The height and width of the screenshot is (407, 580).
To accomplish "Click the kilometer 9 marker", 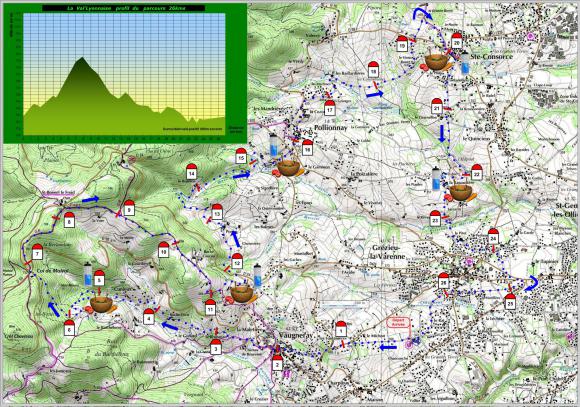I will click(x=129, y=208).
